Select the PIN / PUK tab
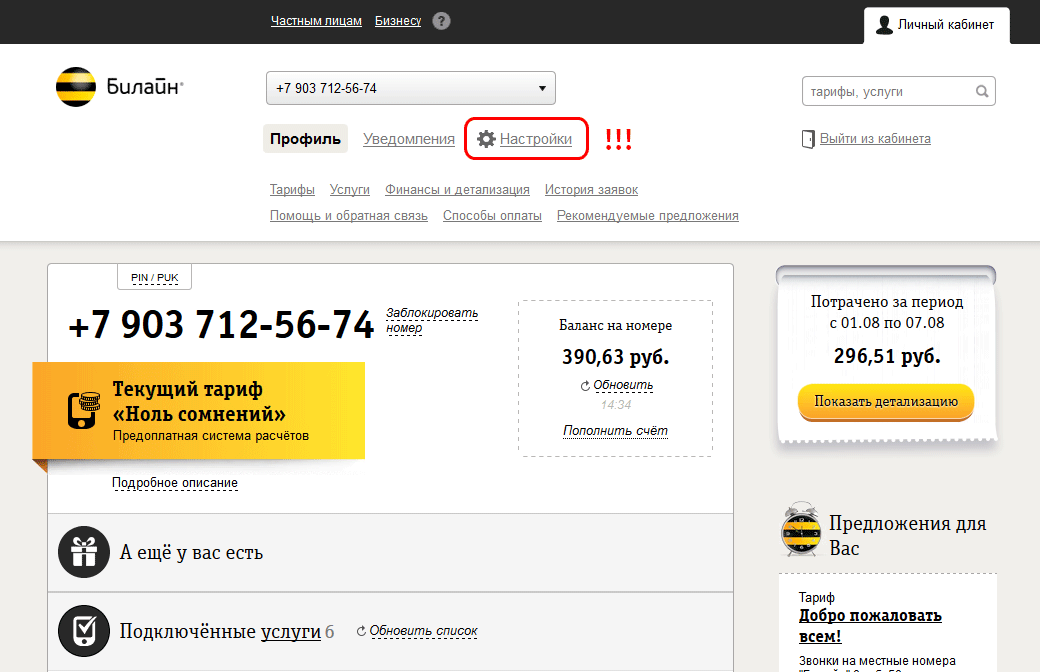The image size is (1040, 672). [155, 277]
